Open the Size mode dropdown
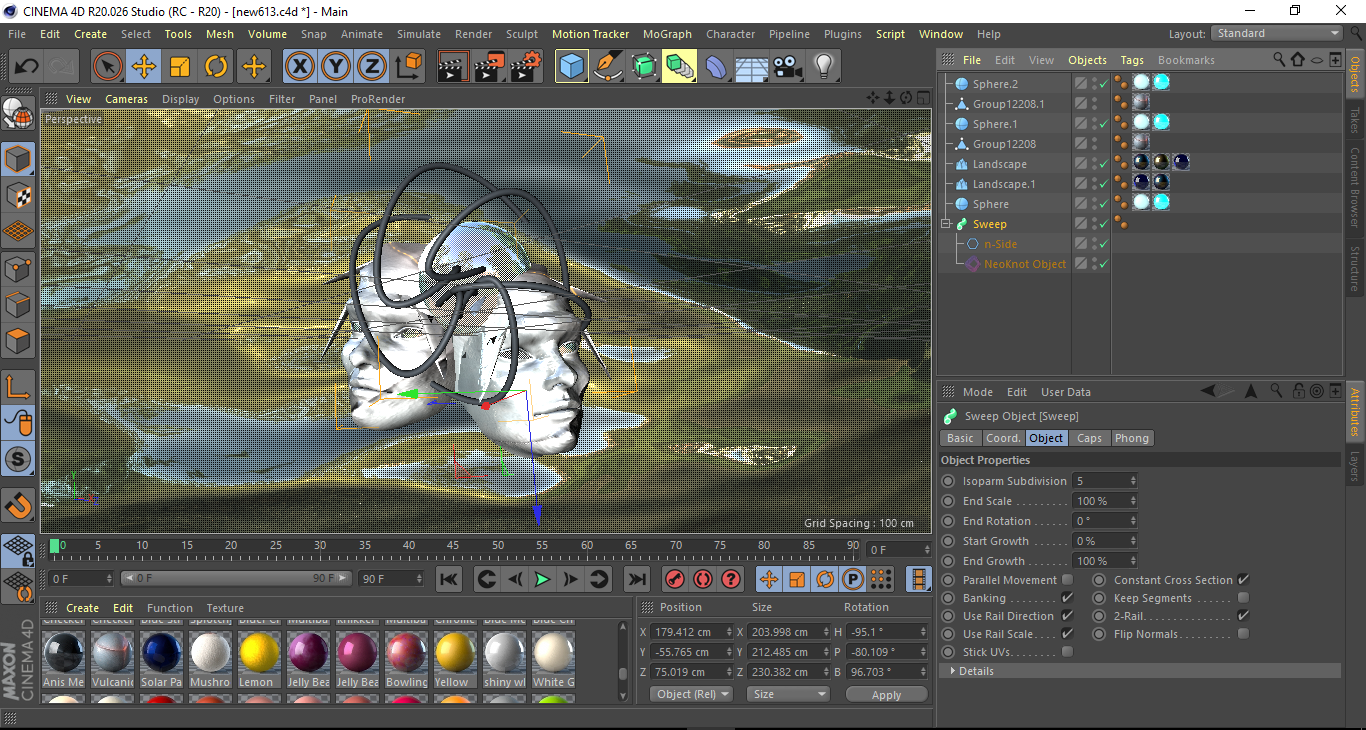Viewport: 1366px width, 730px height. pos(789,694)
